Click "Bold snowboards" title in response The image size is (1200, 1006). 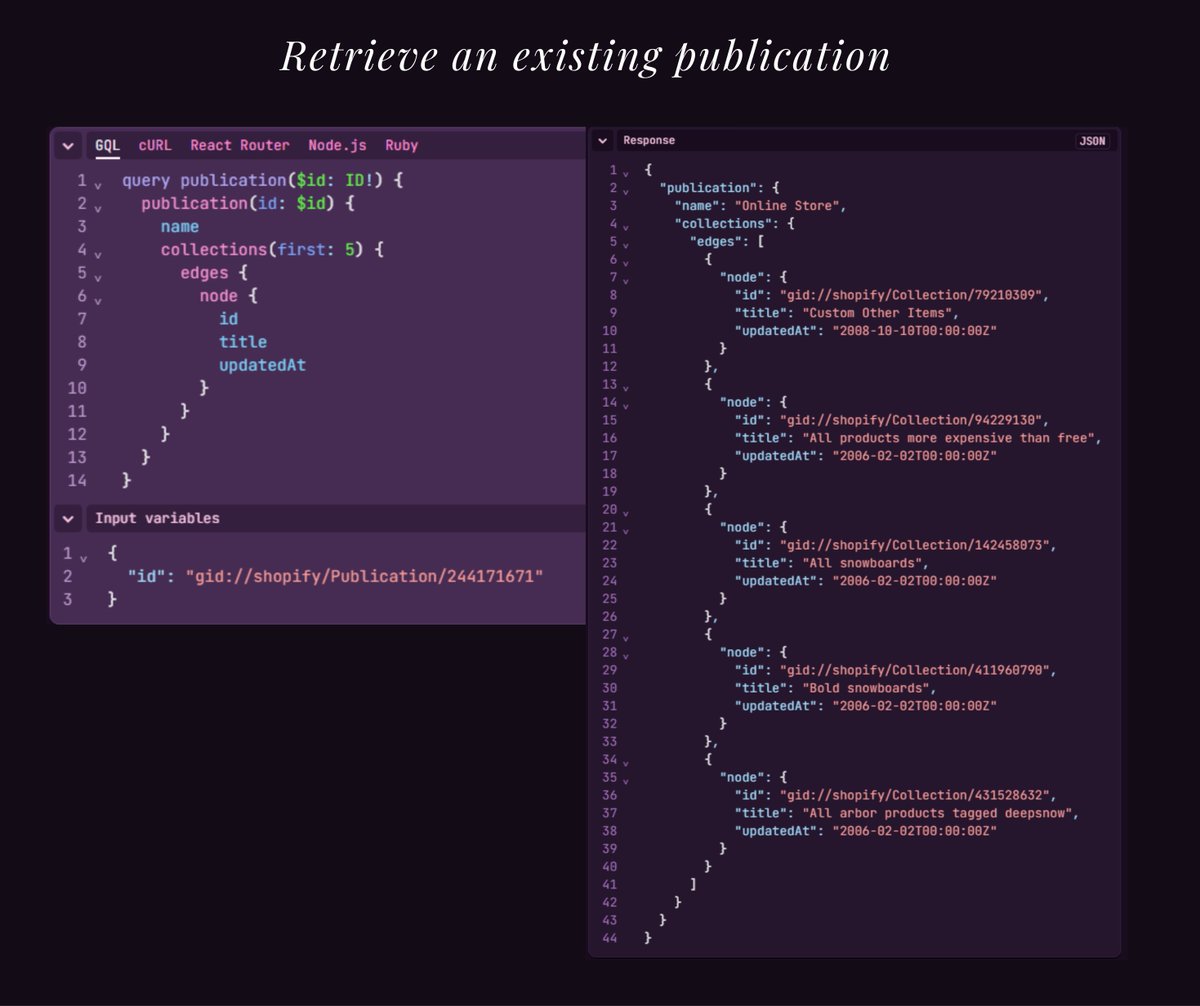(x=868, y=688)
